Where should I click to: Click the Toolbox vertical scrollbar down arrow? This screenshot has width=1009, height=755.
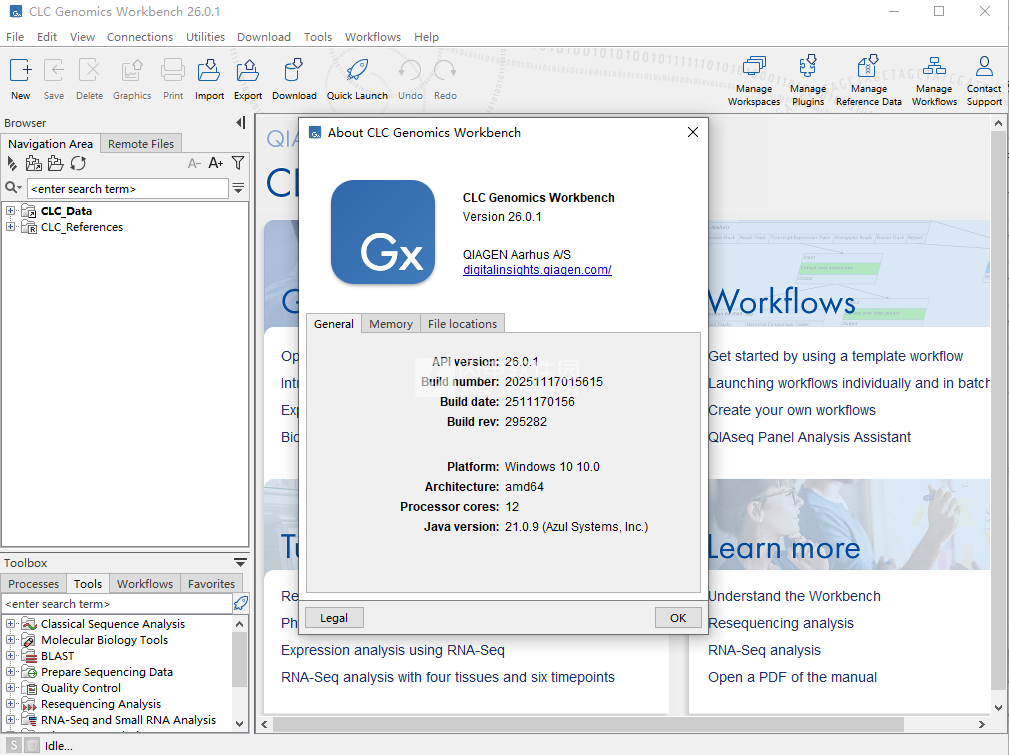[239, 722]
